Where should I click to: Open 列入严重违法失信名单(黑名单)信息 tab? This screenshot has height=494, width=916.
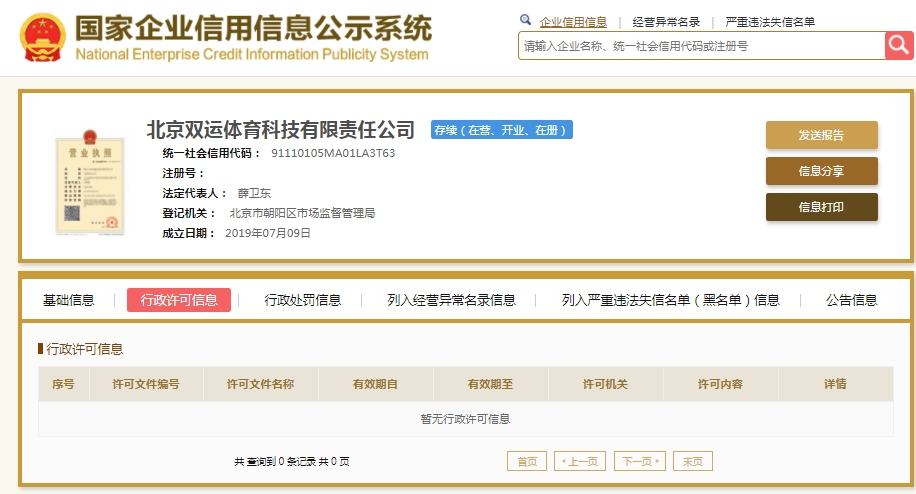click(671, 300)
